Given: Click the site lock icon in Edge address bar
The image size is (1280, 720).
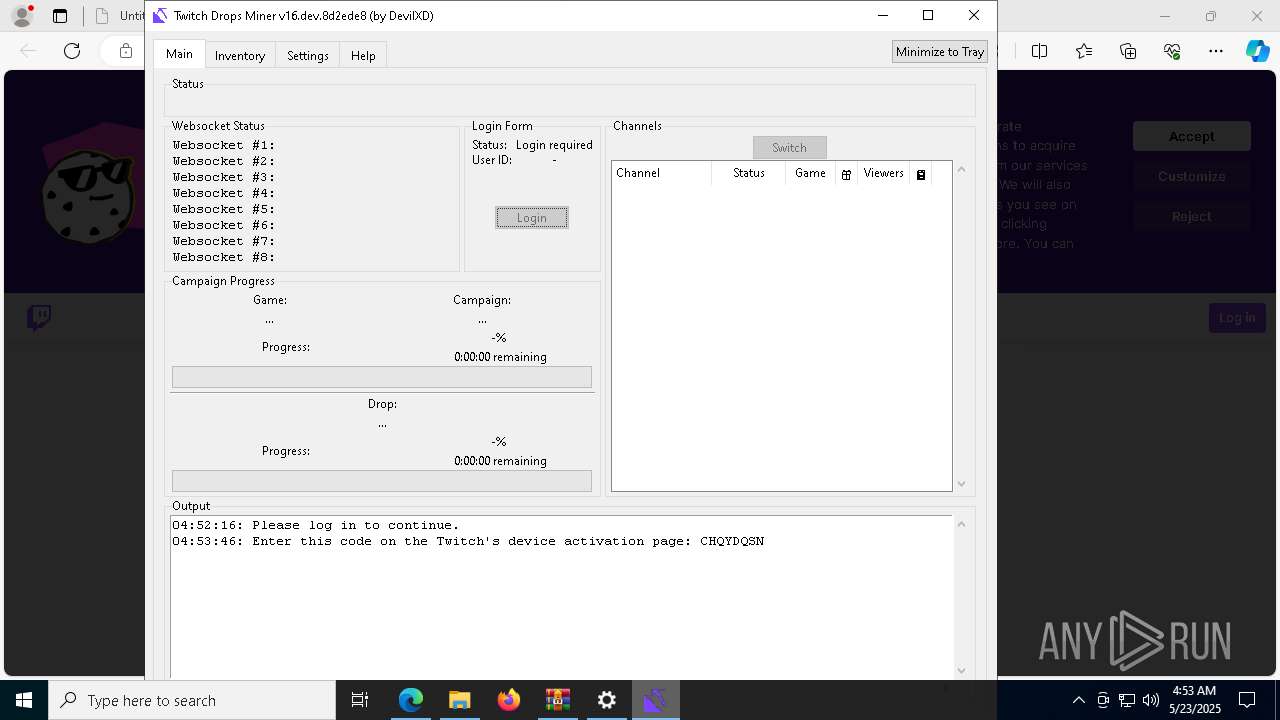Looking at the screenshot, I should pos(126,51).
